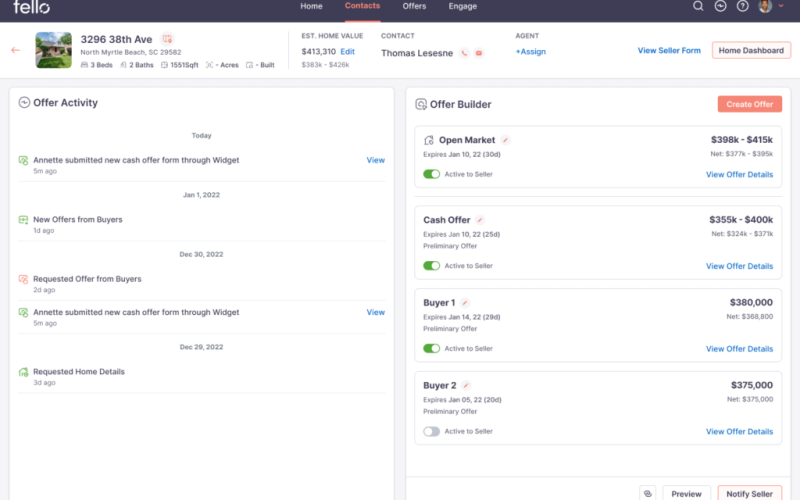
Task: Click the red icon beside 3296 38th Ave
Action: (167, 39)
